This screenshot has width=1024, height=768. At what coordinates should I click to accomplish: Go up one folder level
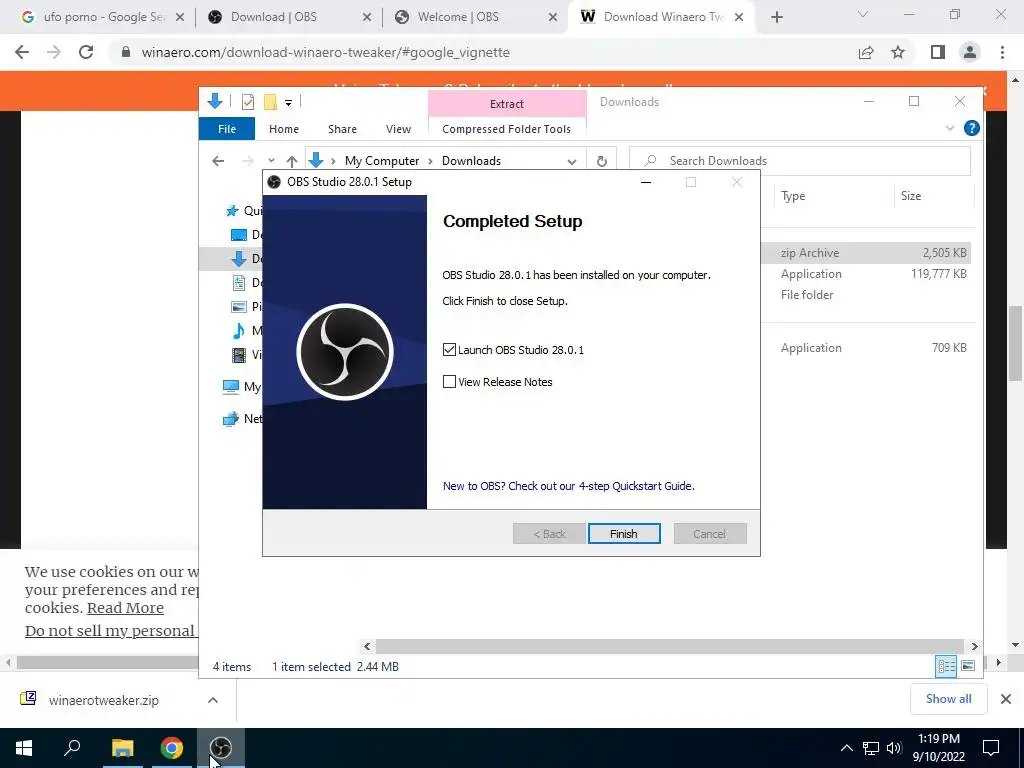(292, 161)
